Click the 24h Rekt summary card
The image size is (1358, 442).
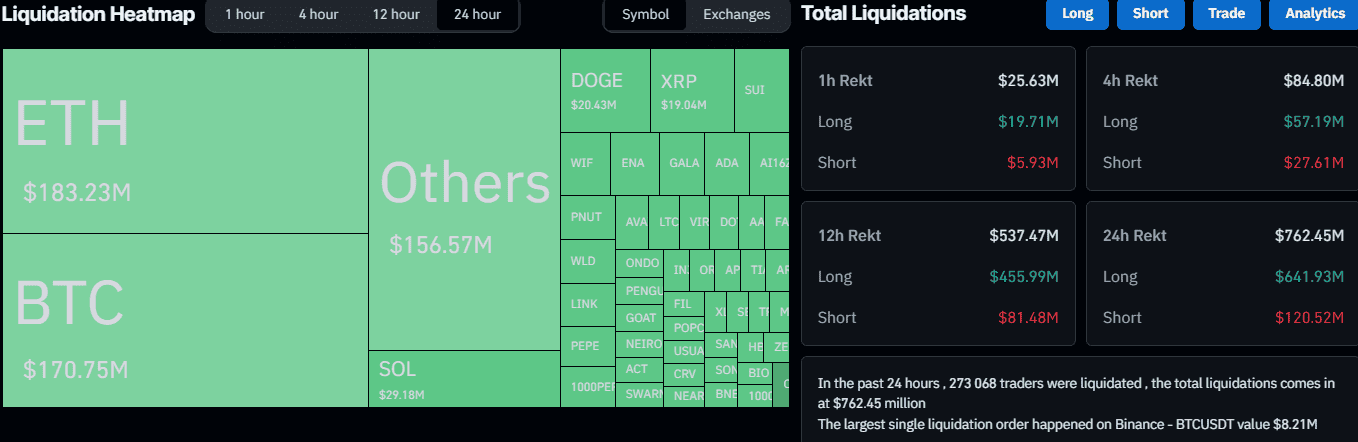[1221, 274]
